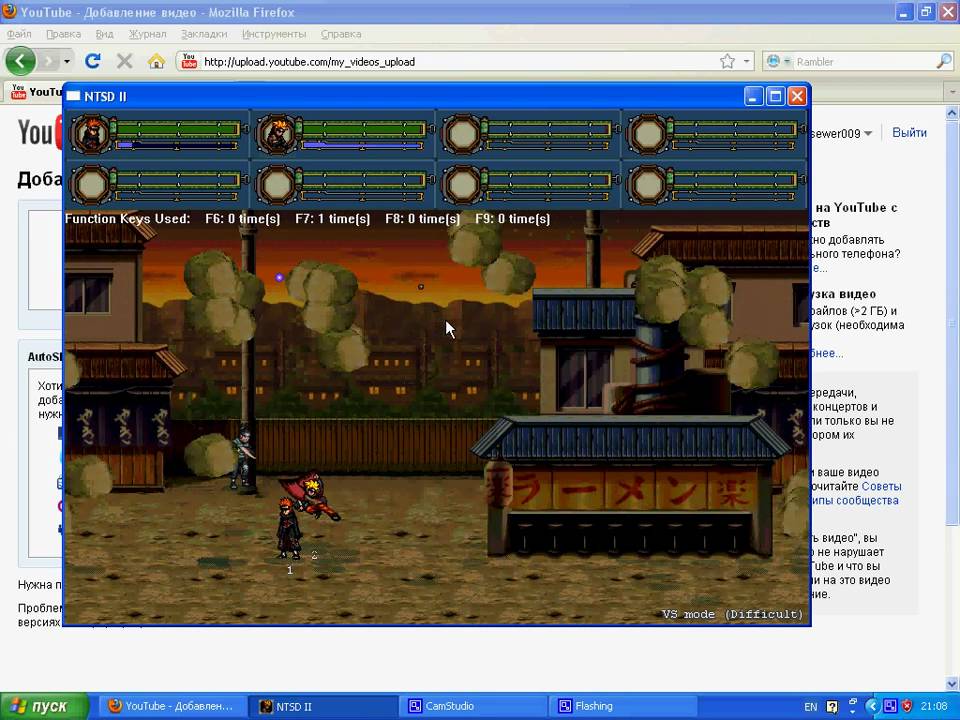The height and width of the screenshot is (720, 960).
Task: Click the page scrollbar down arrow
Action: coord(952,684)
